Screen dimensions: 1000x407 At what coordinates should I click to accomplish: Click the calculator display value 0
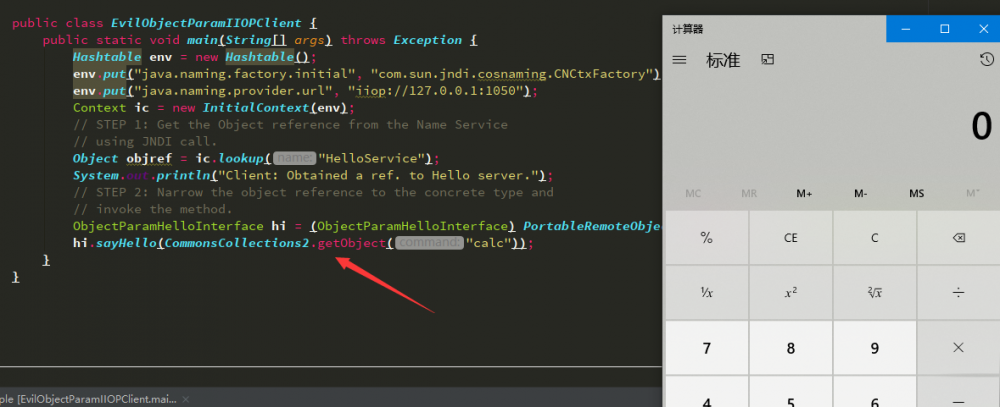(981, 127)
